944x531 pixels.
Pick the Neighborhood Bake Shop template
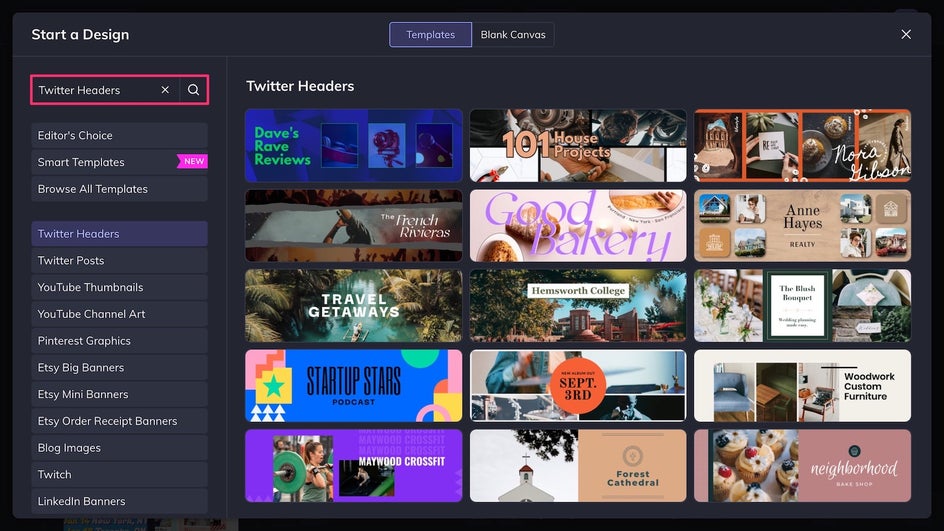point(803,466)
